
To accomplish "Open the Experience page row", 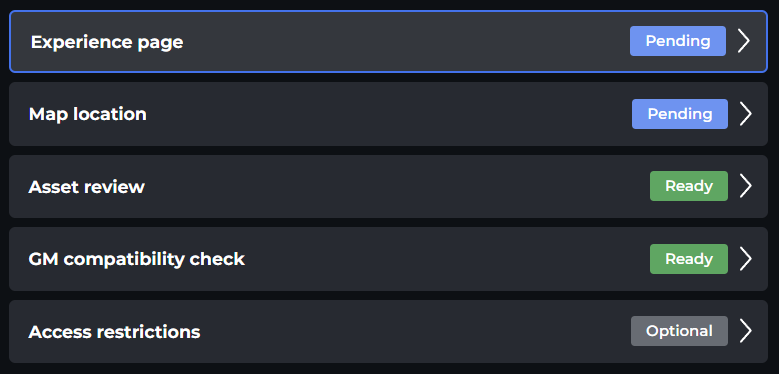I will pos(389,42).
